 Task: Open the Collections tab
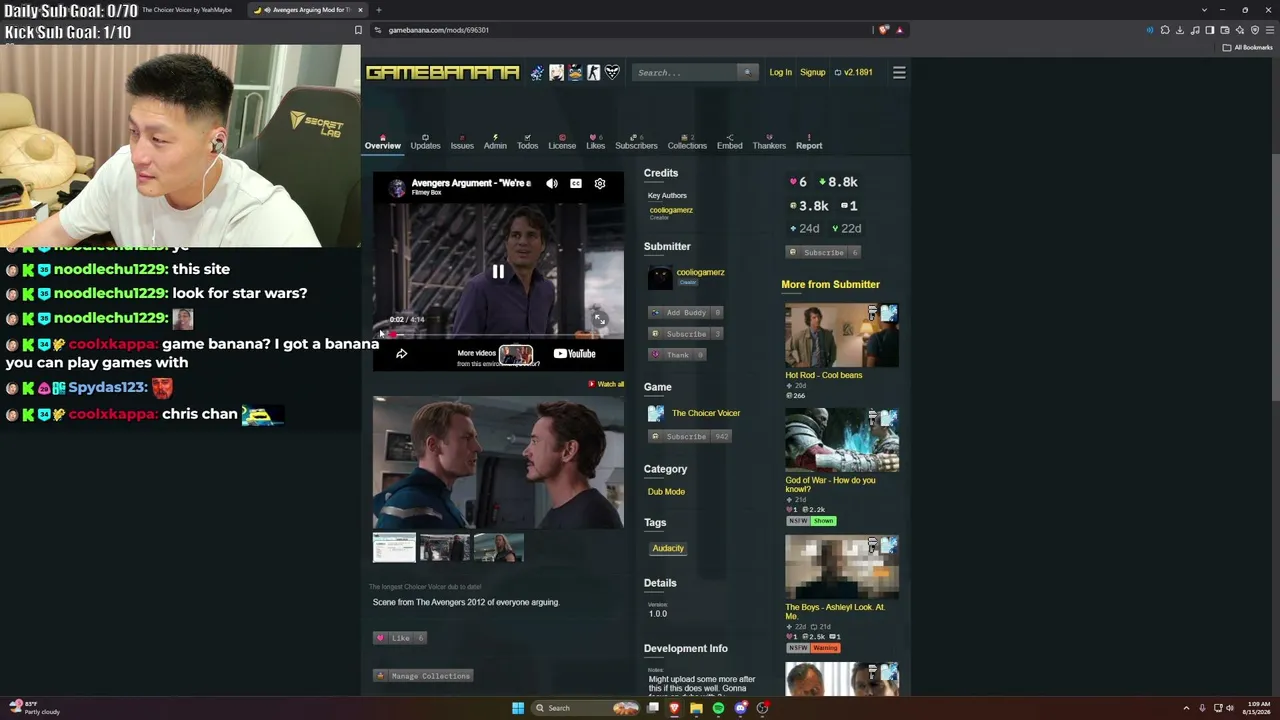coord(687,142)
